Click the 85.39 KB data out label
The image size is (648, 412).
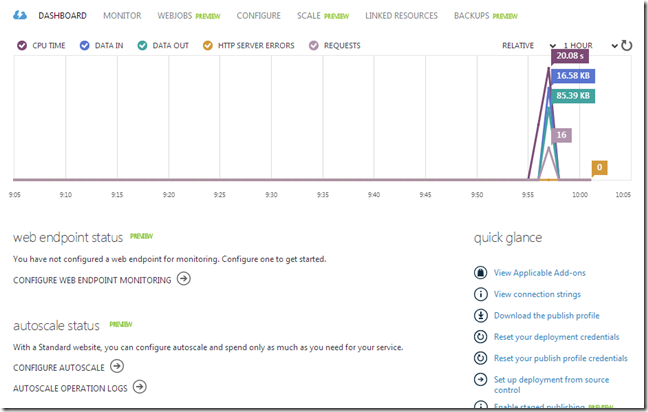point(573,96)
